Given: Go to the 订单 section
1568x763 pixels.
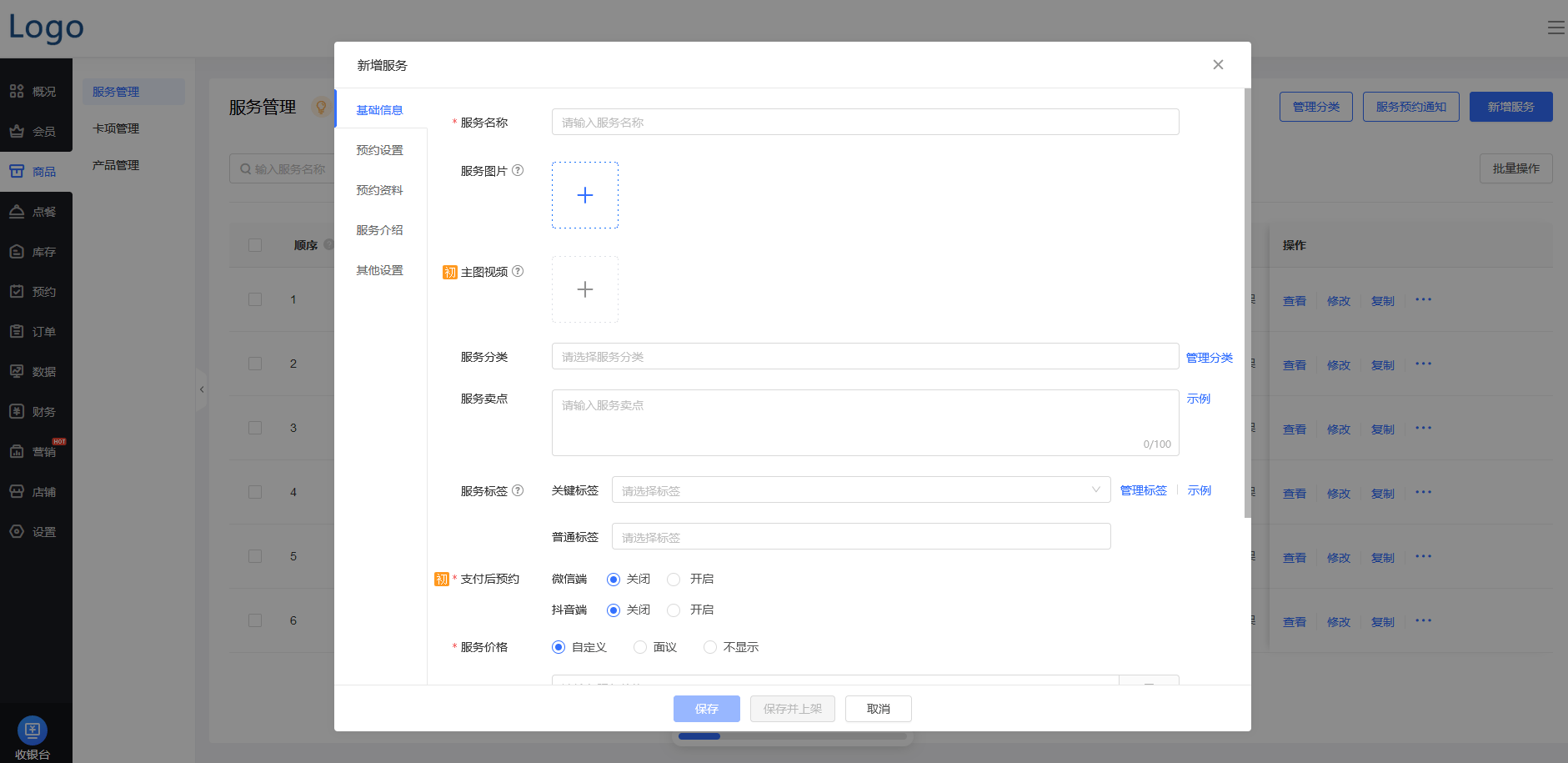Looking at the screenshot, I should (x=36, y=331).
